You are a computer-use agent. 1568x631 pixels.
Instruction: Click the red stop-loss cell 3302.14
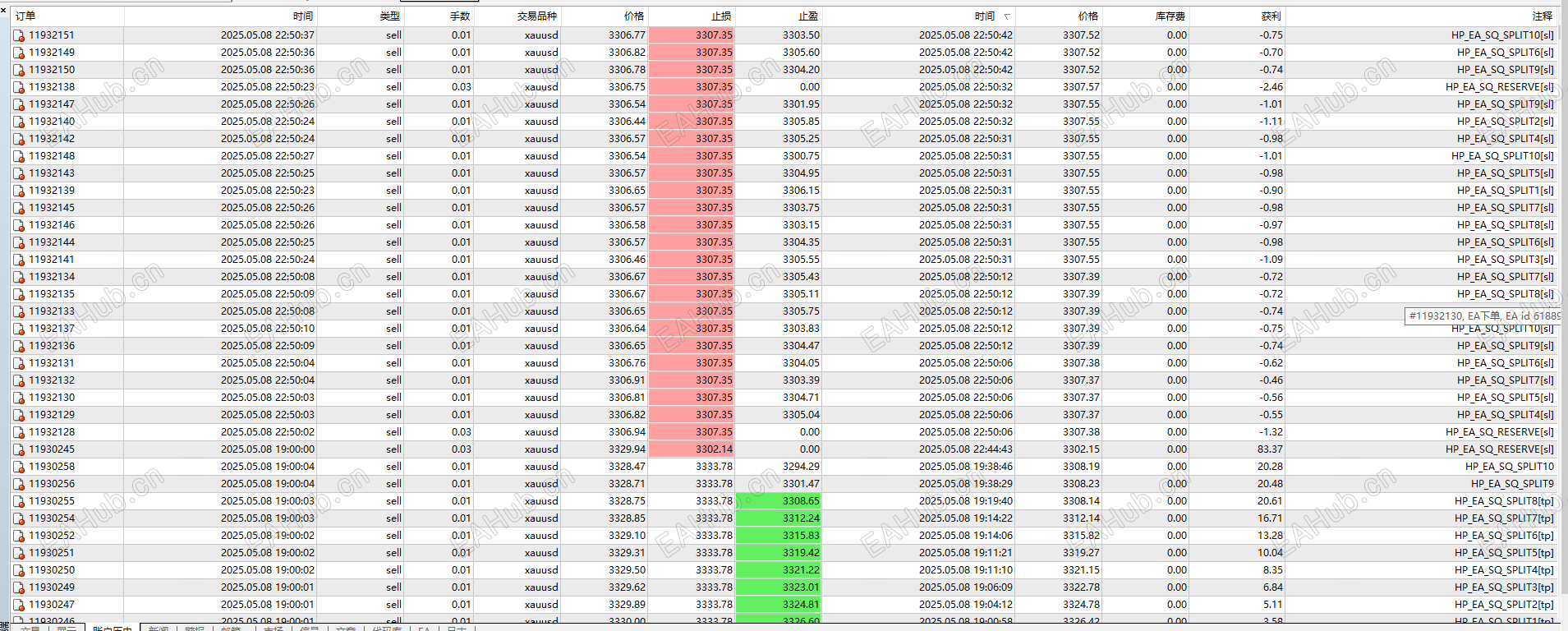(692, 449)
